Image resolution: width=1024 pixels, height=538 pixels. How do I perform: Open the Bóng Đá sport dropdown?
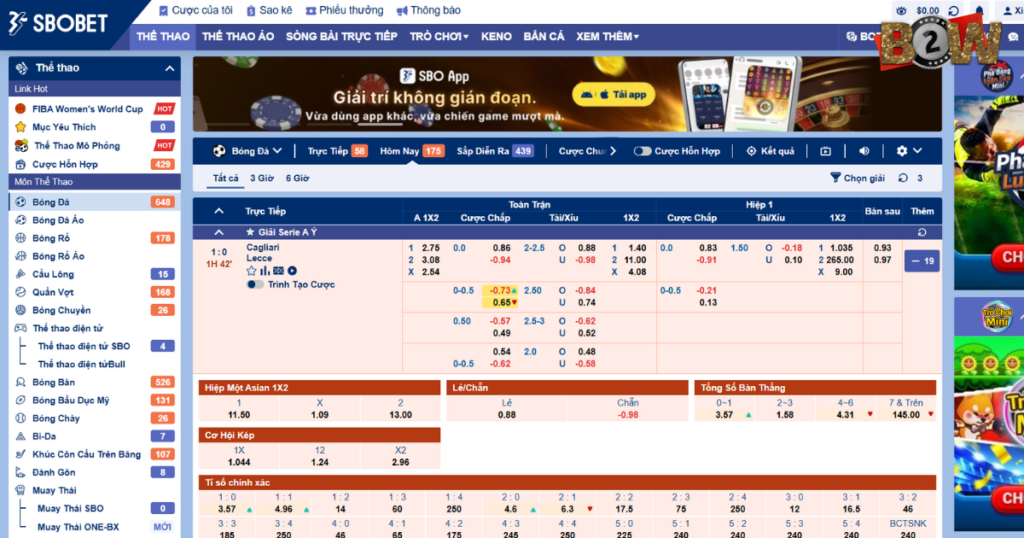248,151
